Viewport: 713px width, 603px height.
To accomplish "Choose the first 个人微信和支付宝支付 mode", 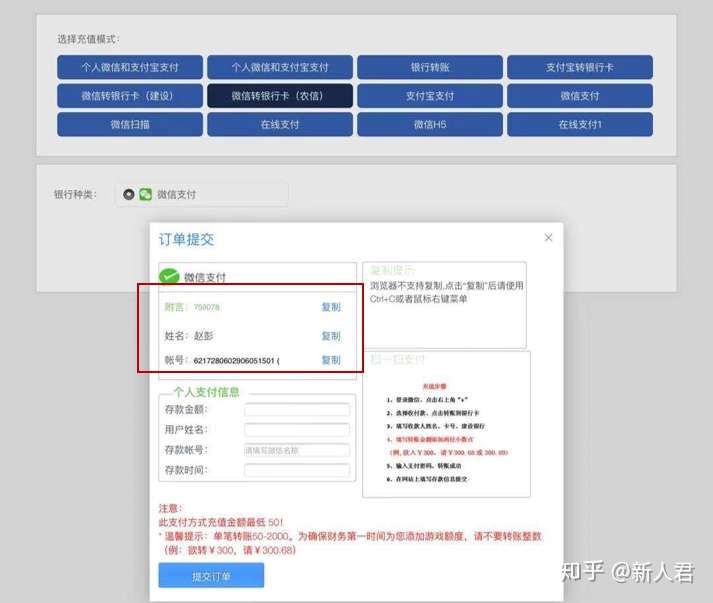I will [130, 67].
